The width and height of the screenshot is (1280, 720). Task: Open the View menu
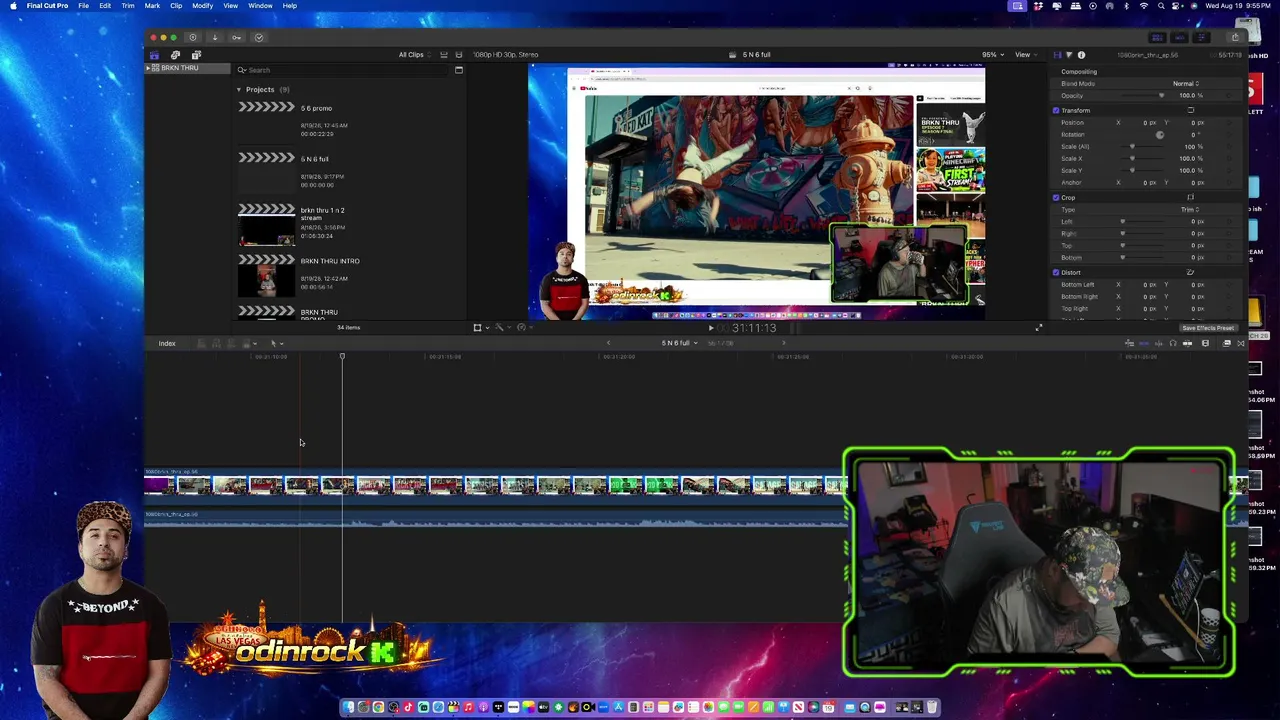click(x=230, y=6)
